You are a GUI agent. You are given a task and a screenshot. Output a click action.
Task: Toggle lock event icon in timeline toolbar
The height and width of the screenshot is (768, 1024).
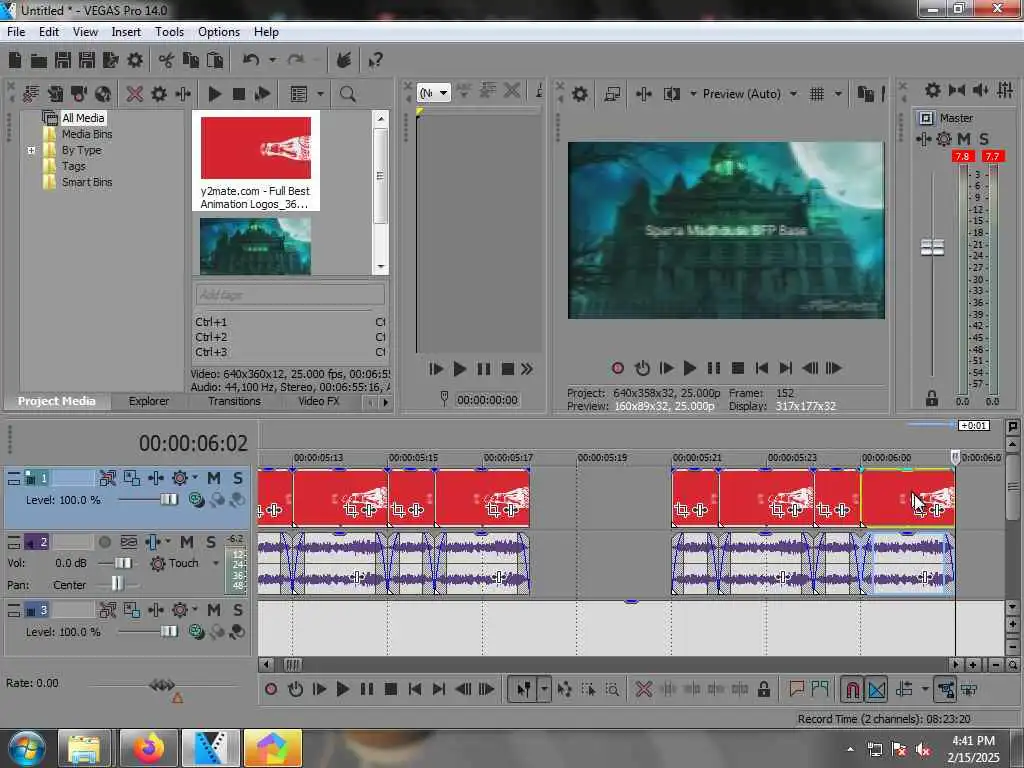pos(763,689)
